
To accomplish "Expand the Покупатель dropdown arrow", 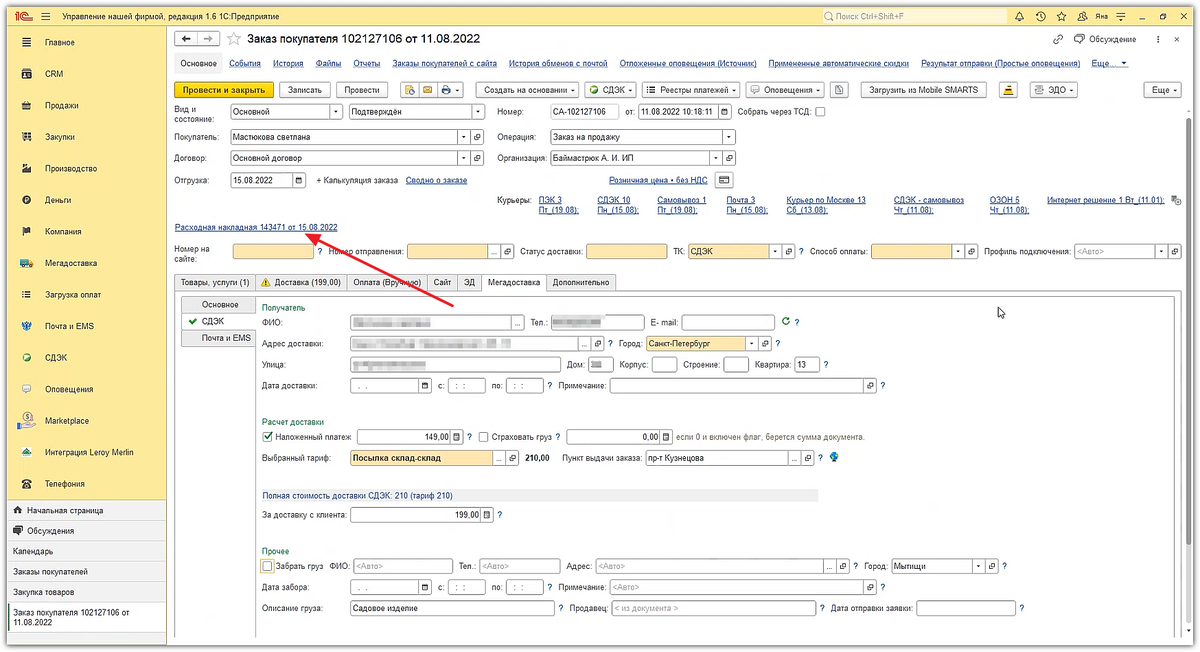I will tap(463, 137).
